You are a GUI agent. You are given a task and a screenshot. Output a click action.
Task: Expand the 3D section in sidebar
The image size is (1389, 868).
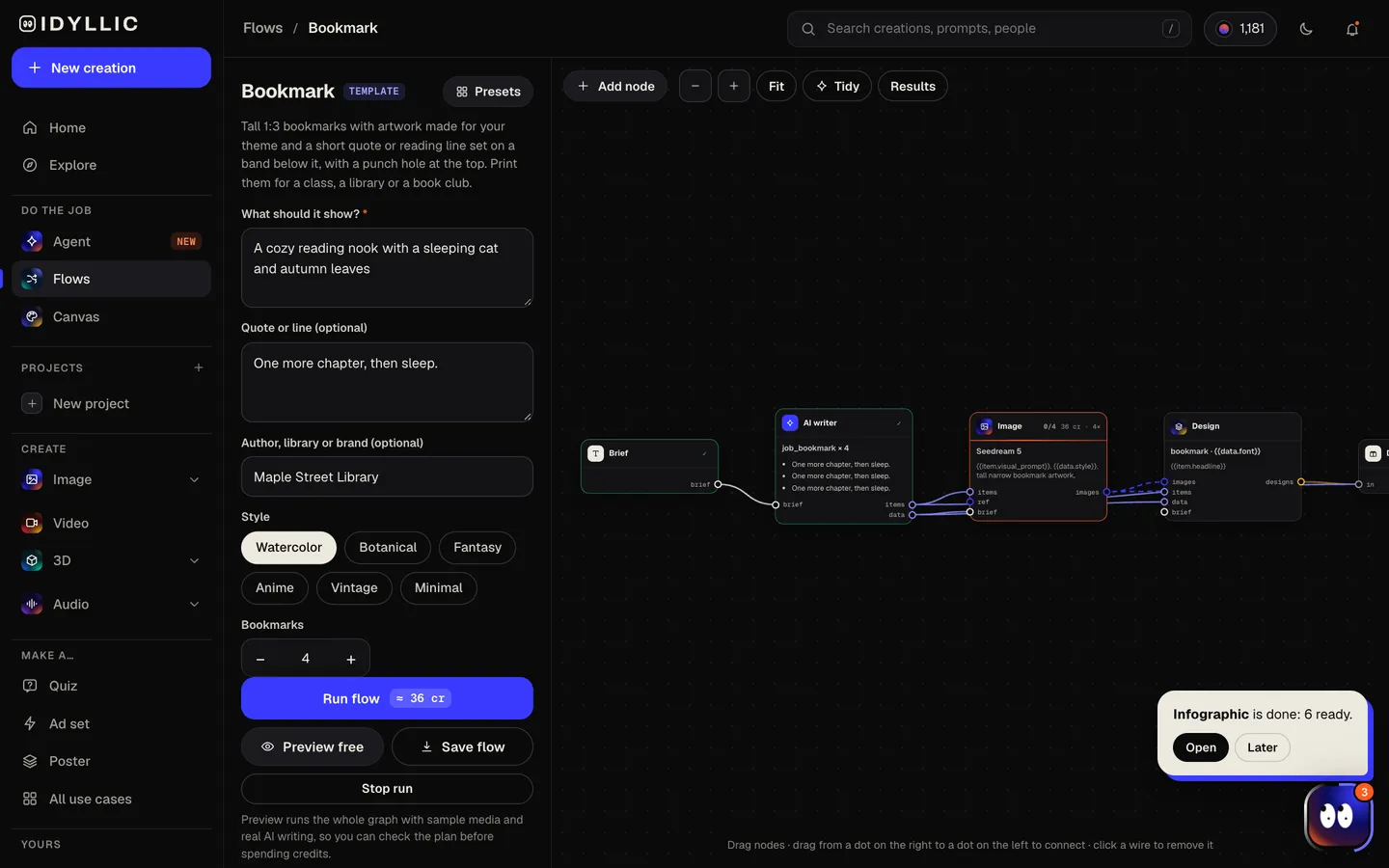click(194, 560)
